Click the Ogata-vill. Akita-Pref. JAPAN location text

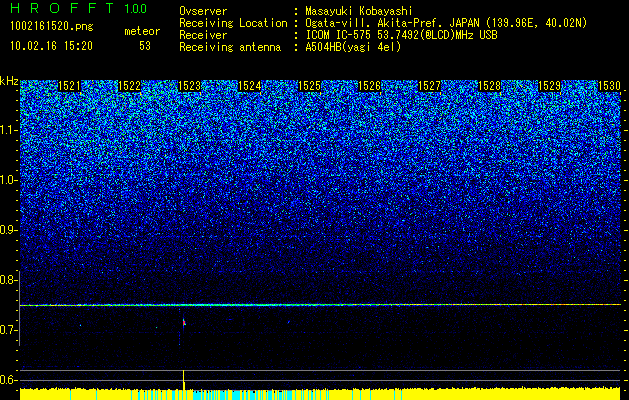point(446,24)
